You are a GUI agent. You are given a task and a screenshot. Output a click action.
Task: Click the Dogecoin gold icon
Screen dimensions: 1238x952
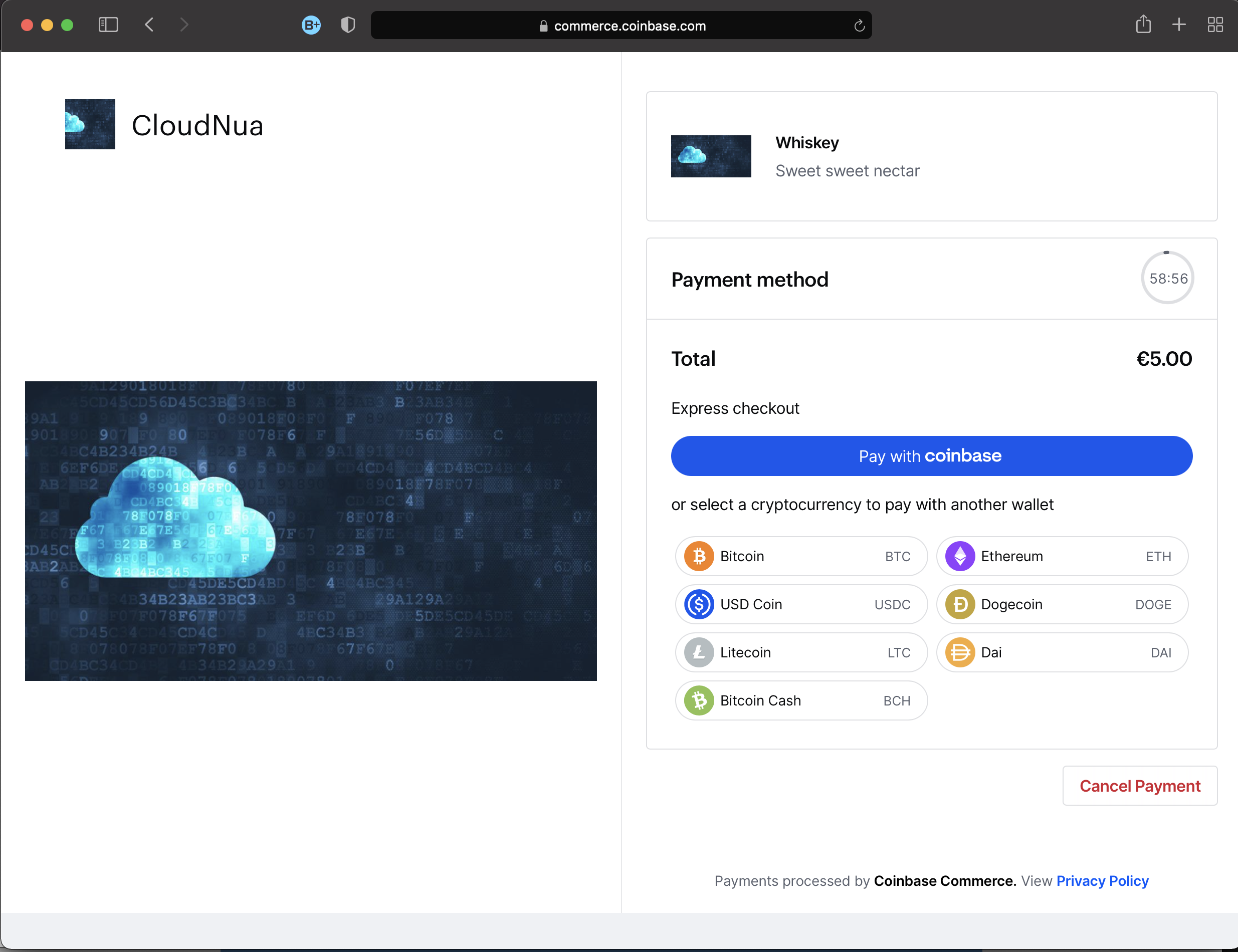pyautogui.click(x=960, y=604)
